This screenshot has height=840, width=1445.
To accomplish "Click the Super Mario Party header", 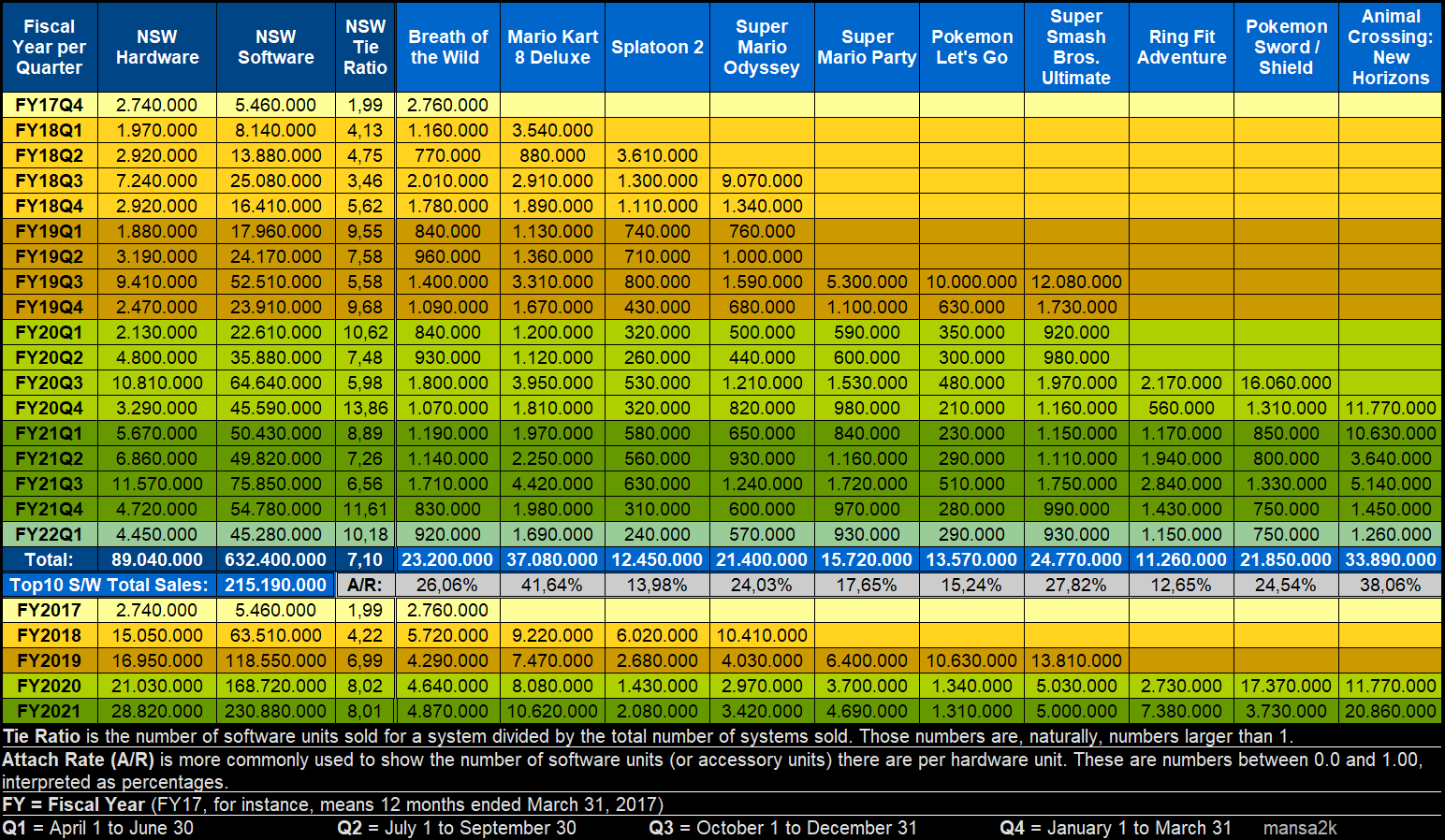I will [868, 47].
